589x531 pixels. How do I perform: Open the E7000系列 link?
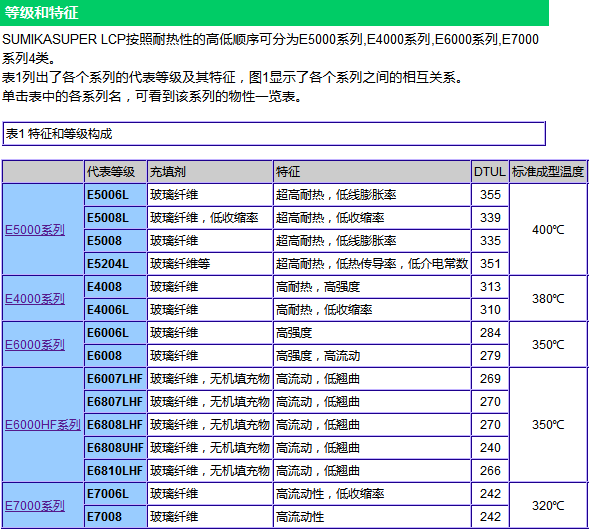point(35,506)
